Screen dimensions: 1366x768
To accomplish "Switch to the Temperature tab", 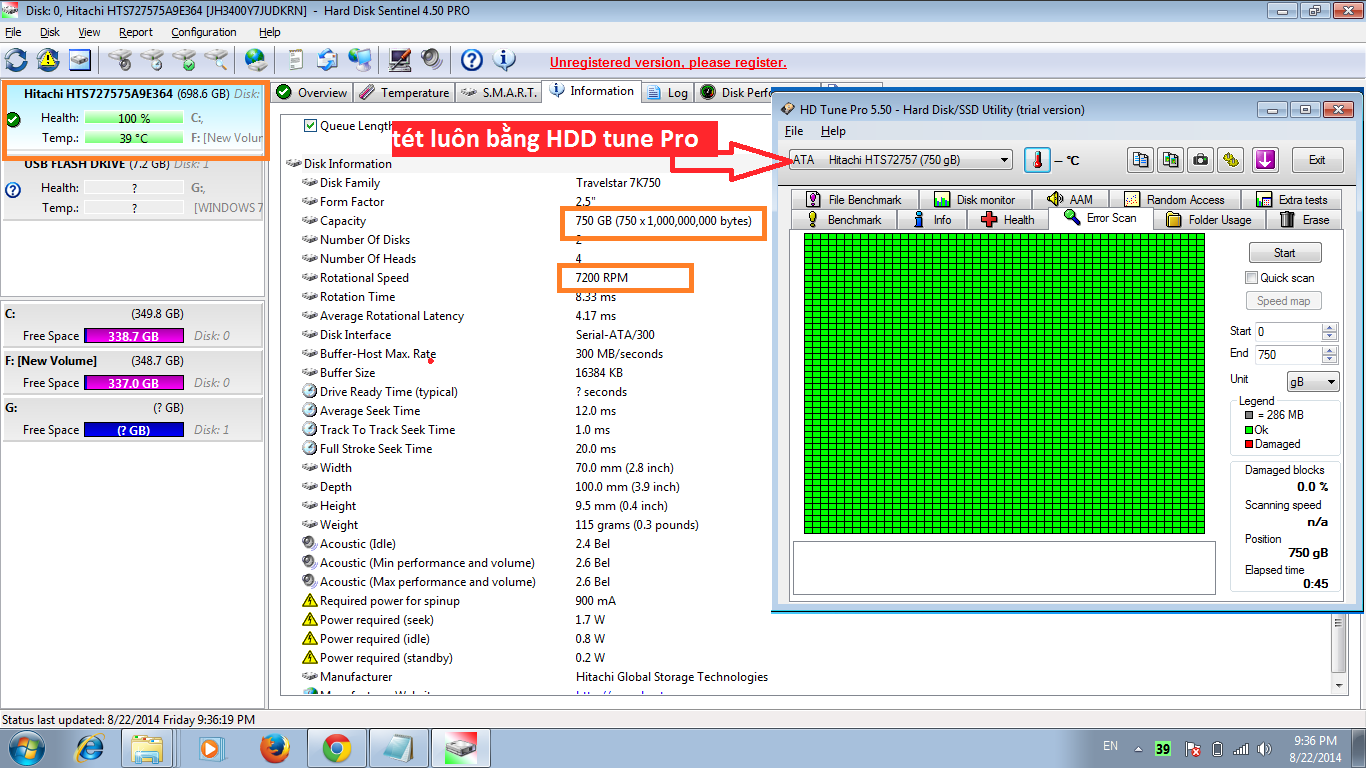I will tap(404, 93).
